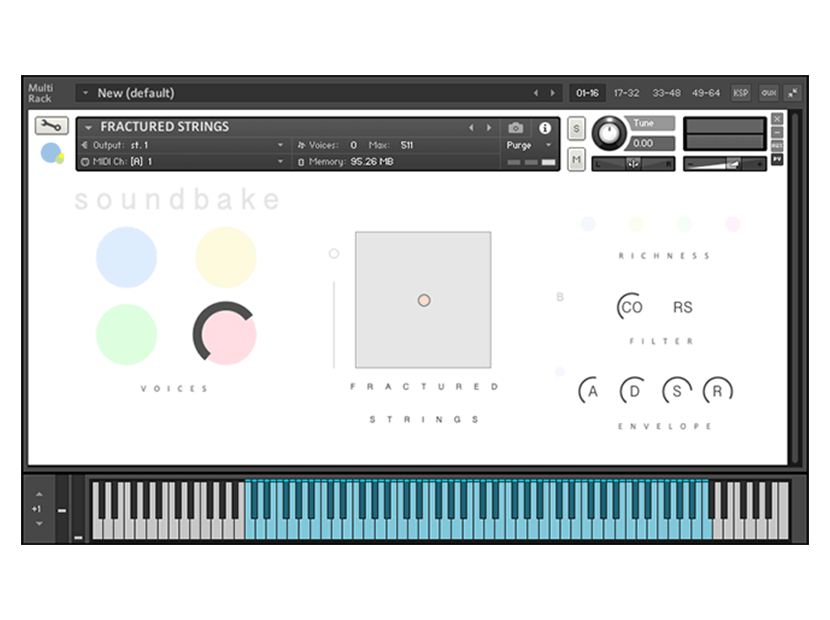
Task: Toggle the pink richness dot
Action: pyautogui.click(x=733, y=224)
